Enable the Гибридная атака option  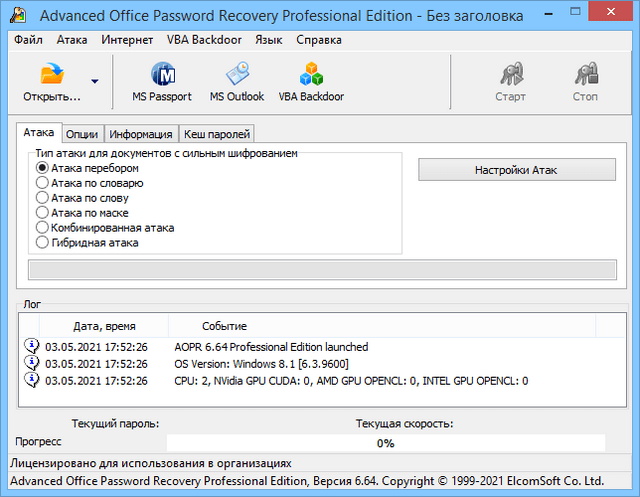coord(42,242)
